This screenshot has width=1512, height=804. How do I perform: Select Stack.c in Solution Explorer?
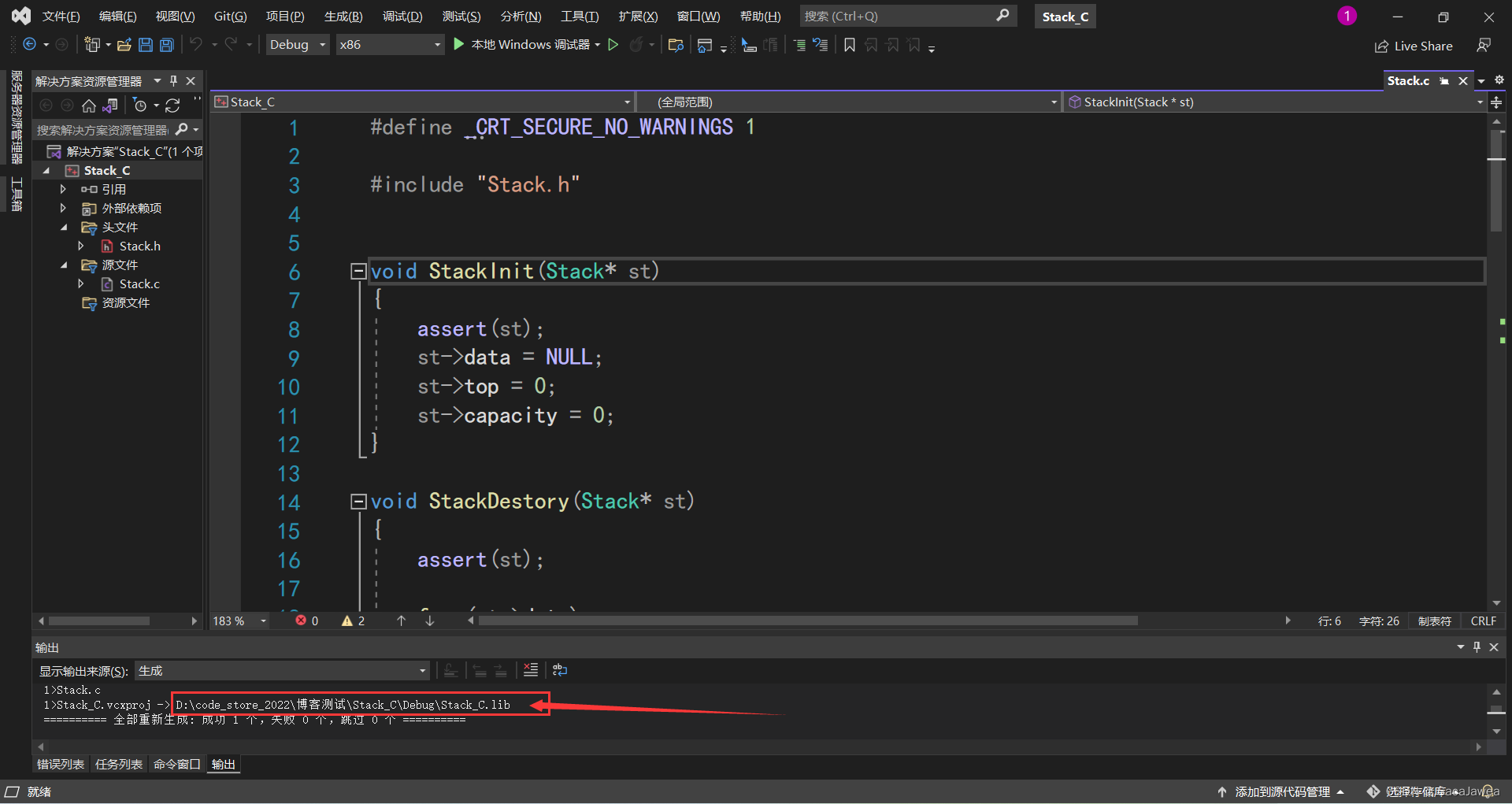(139, 283)
